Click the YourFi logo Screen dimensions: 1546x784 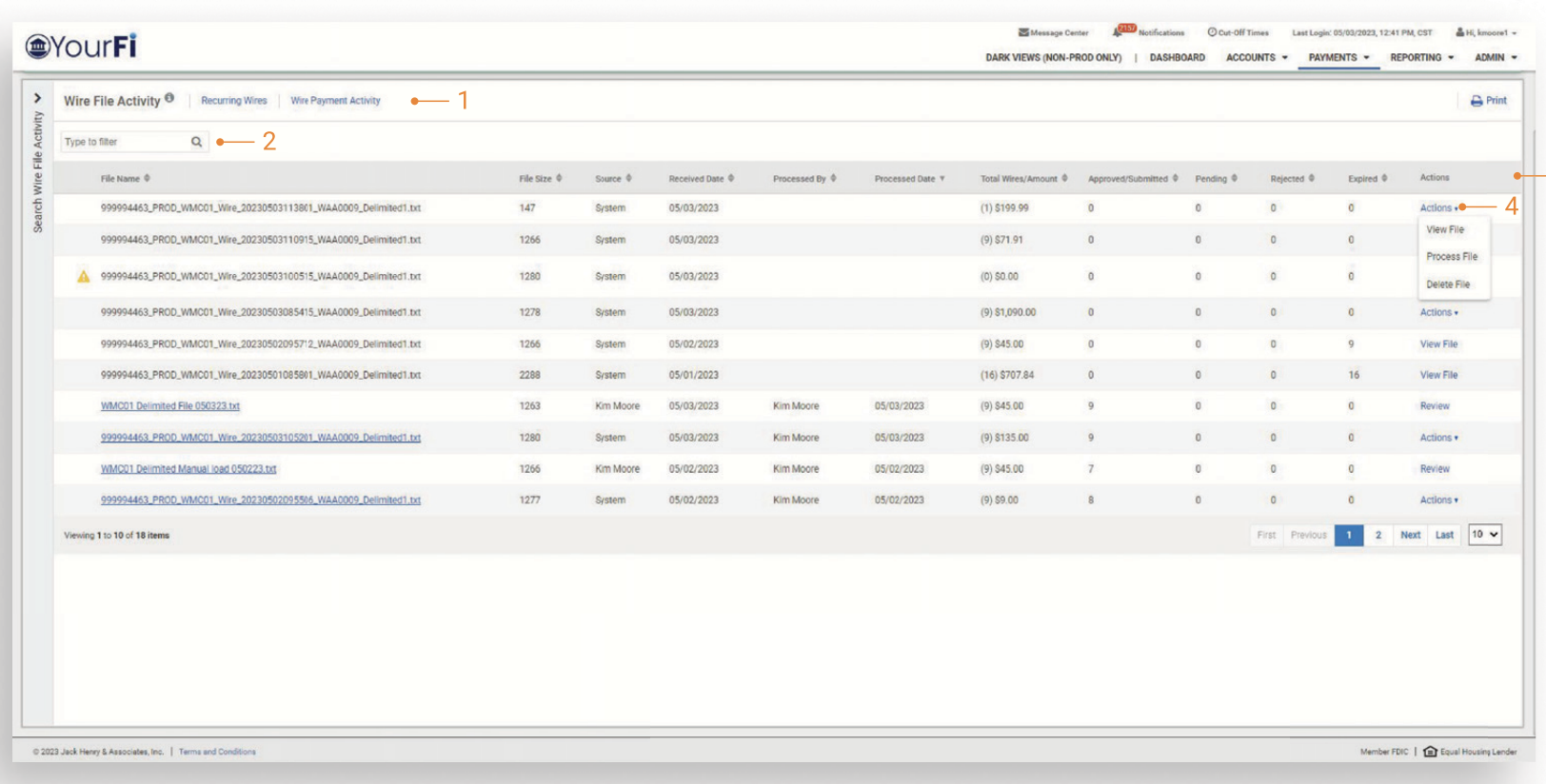(82, 46)
